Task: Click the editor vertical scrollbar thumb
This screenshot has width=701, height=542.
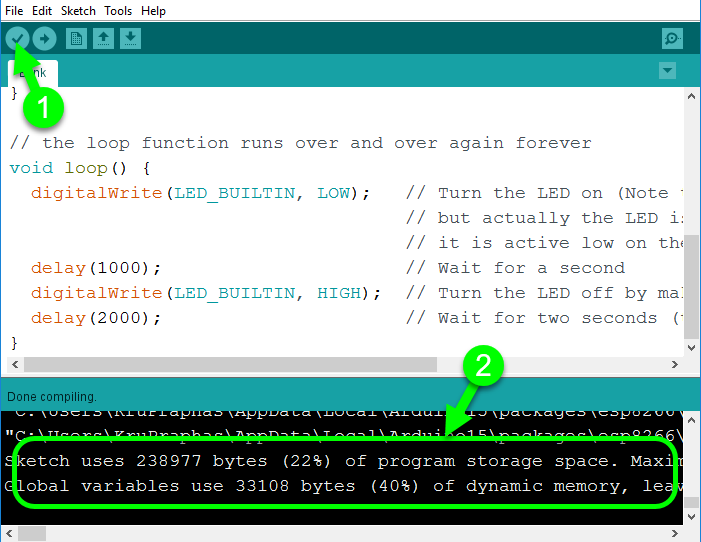Action: (691, 287)
